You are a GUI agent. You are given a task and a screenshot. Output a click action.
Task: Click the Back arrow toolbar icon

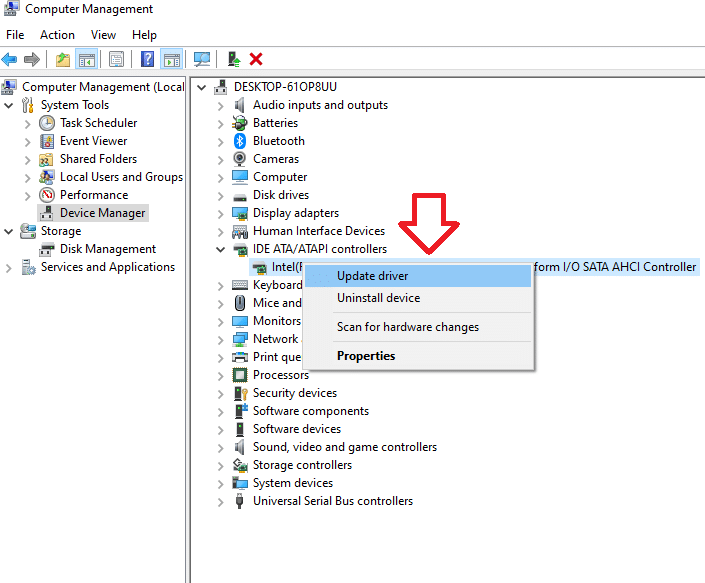9,59
